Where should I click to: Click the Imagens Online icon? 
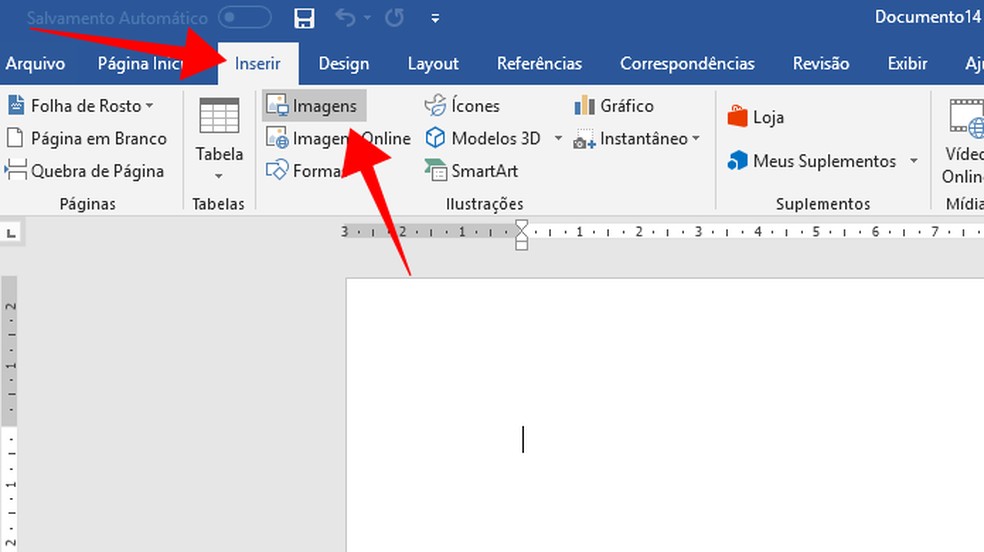[277, 138]
